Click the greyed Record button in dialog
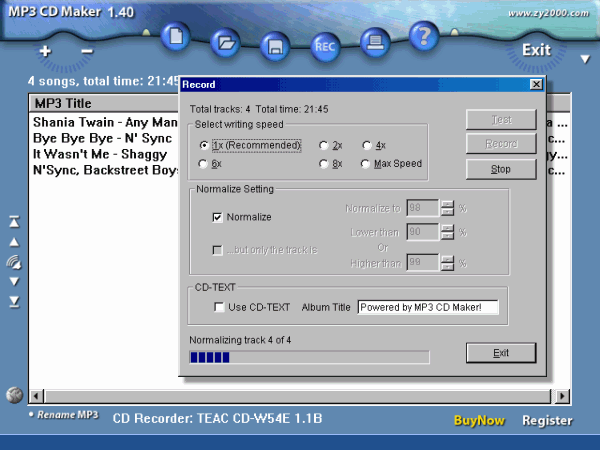 coord(501,144)
